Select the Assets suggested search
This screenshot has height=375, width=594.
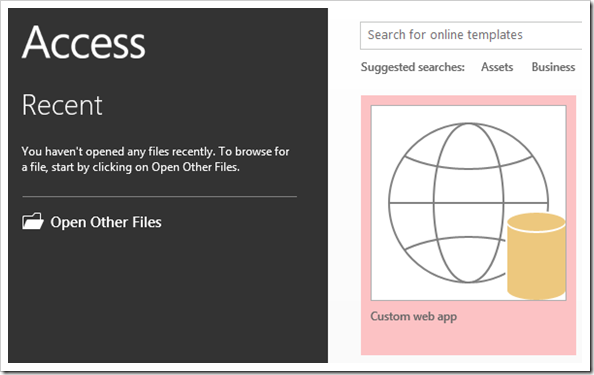(497, 67)
